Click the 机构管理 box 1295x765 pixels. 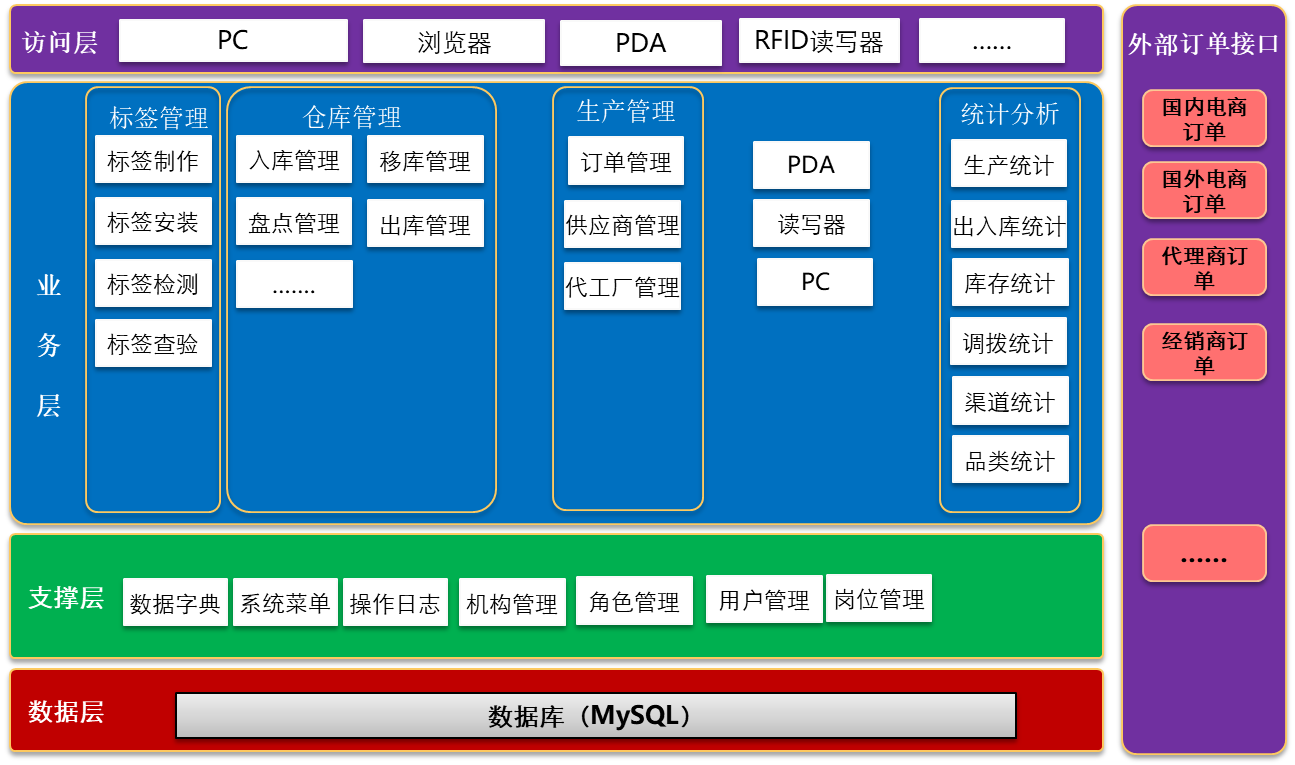point(512,603)
